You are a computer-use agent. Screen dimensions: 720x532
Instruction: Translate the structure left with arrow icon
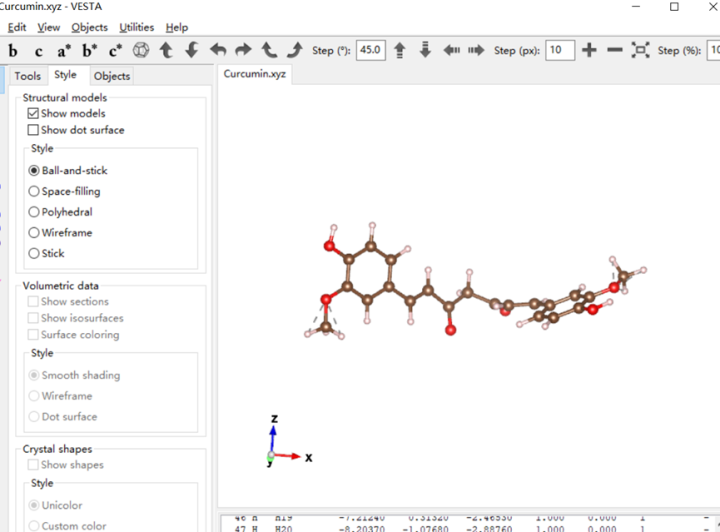(x=451, y=50)
